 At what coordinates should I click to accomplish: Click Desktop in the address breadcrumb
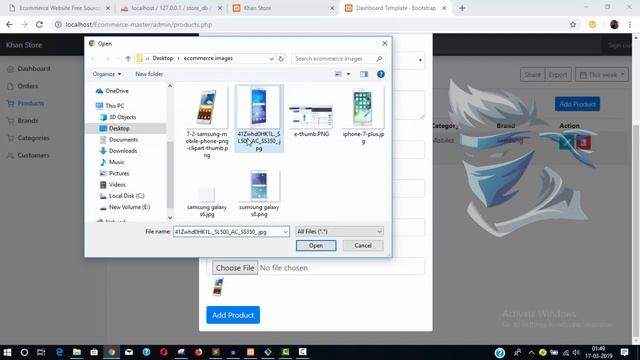coord(163,58)
